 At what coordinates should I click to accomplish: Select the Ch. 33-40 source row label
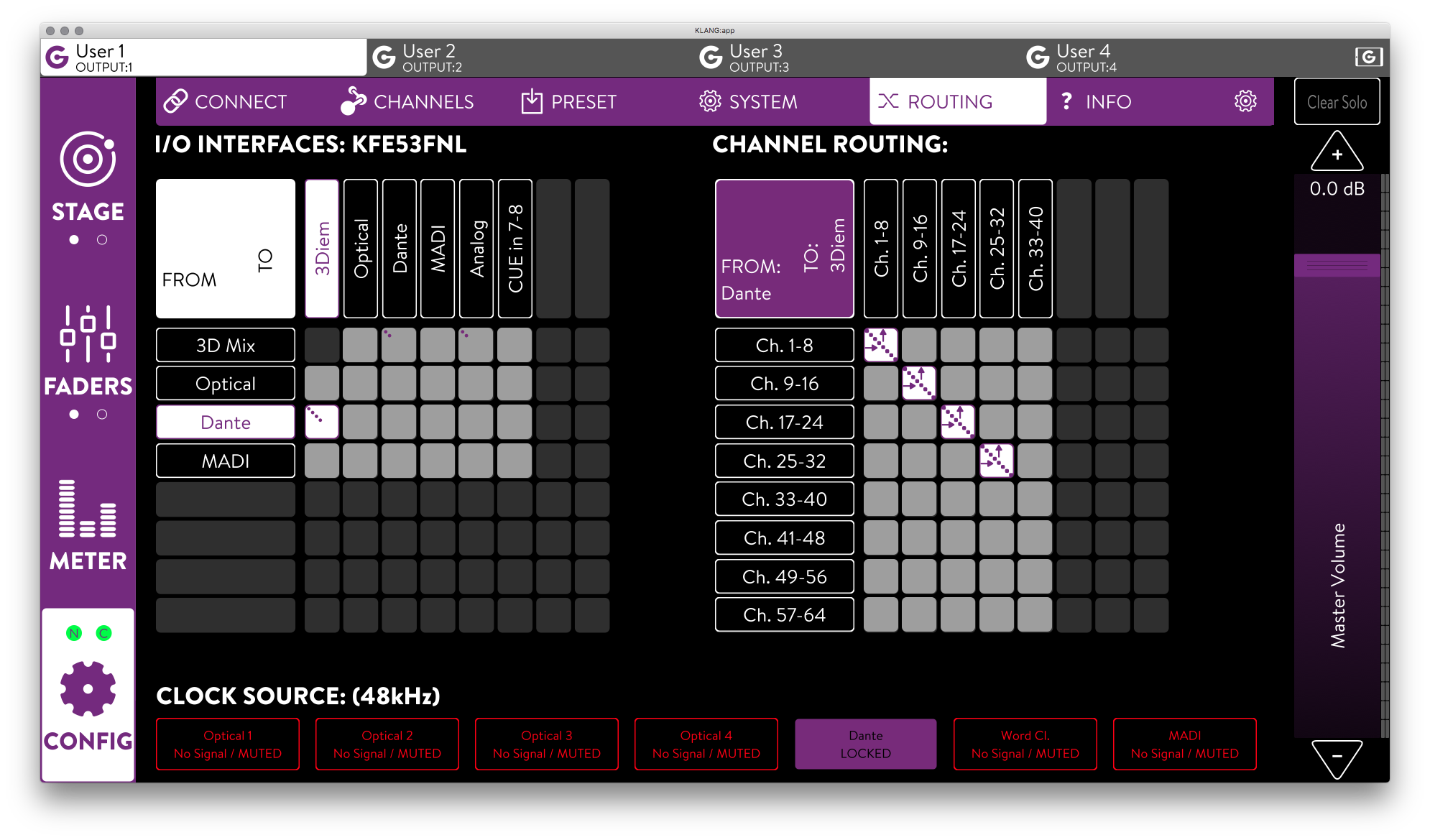pos(785,499)
